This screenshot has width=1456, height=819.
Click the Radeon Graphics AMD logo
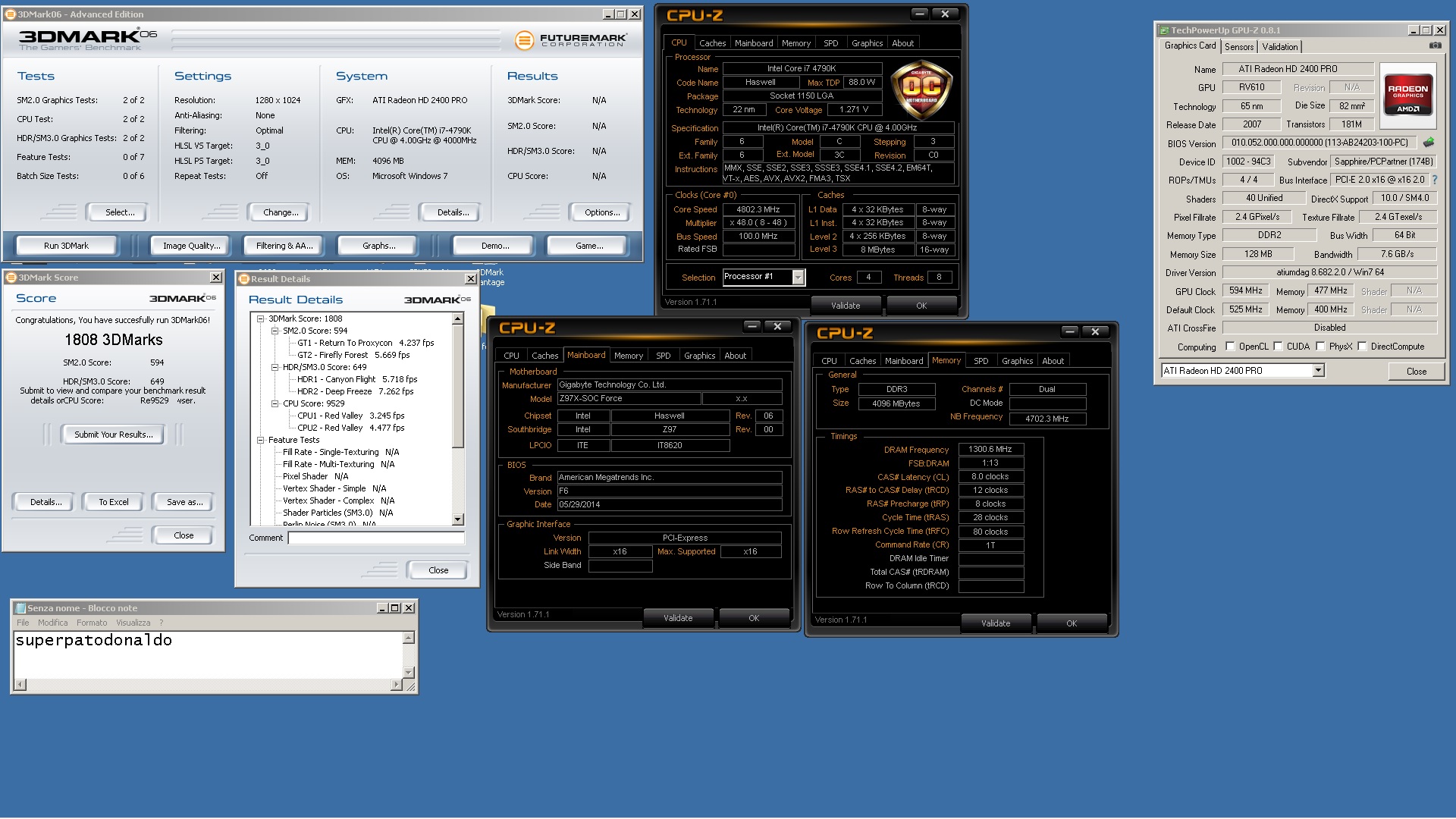tap(1407, 95)
